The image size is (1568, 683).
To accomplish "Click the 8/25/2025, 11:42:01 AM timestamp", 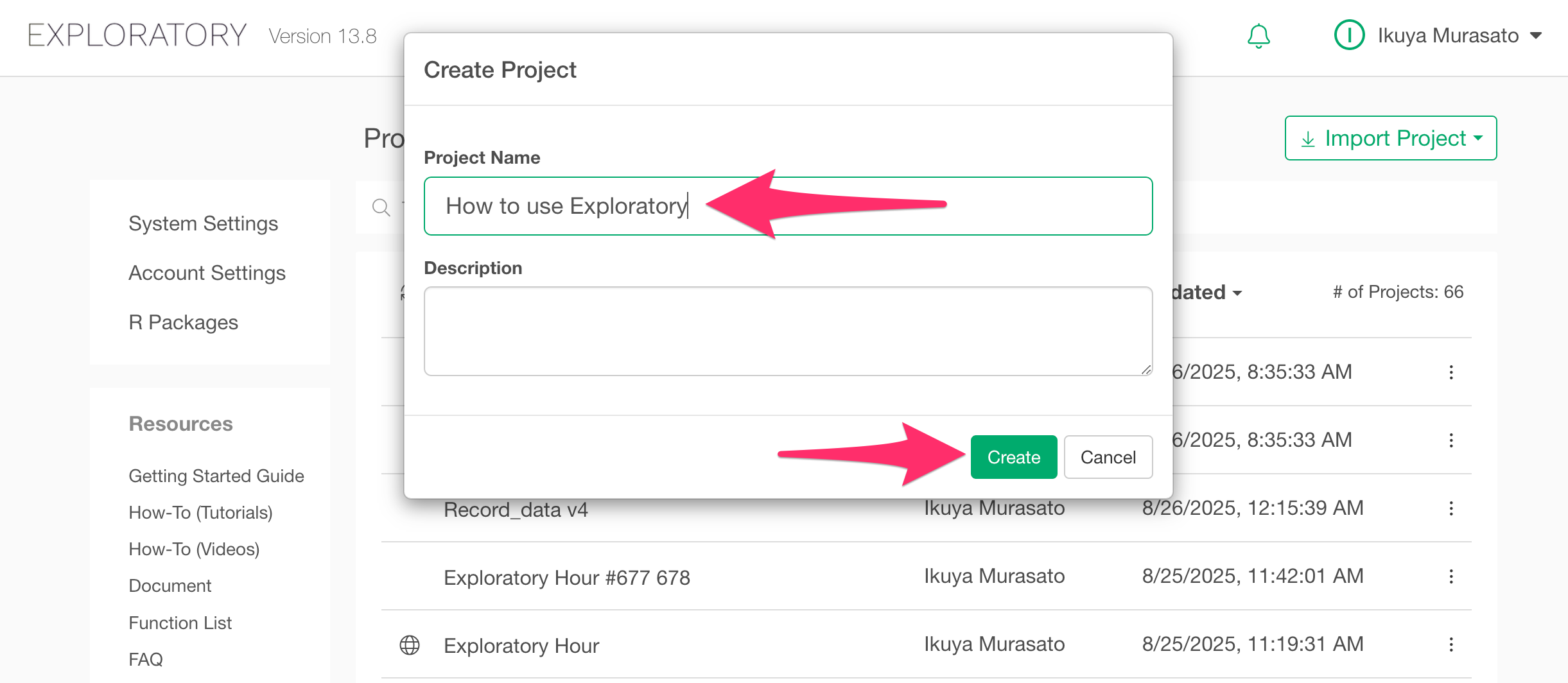I will (1253, 576).
